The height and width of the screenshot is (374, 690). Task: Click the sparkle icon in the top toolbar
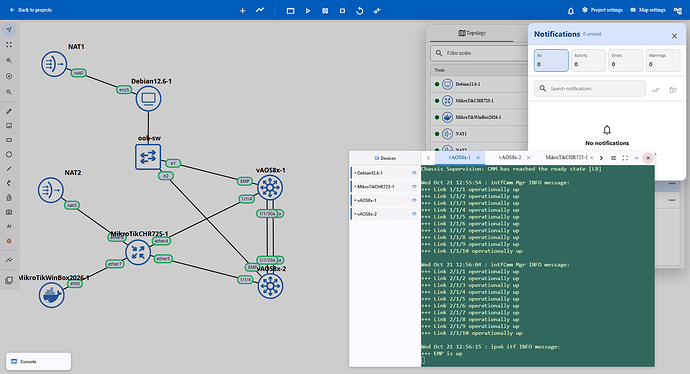click(x=377, y=11)
